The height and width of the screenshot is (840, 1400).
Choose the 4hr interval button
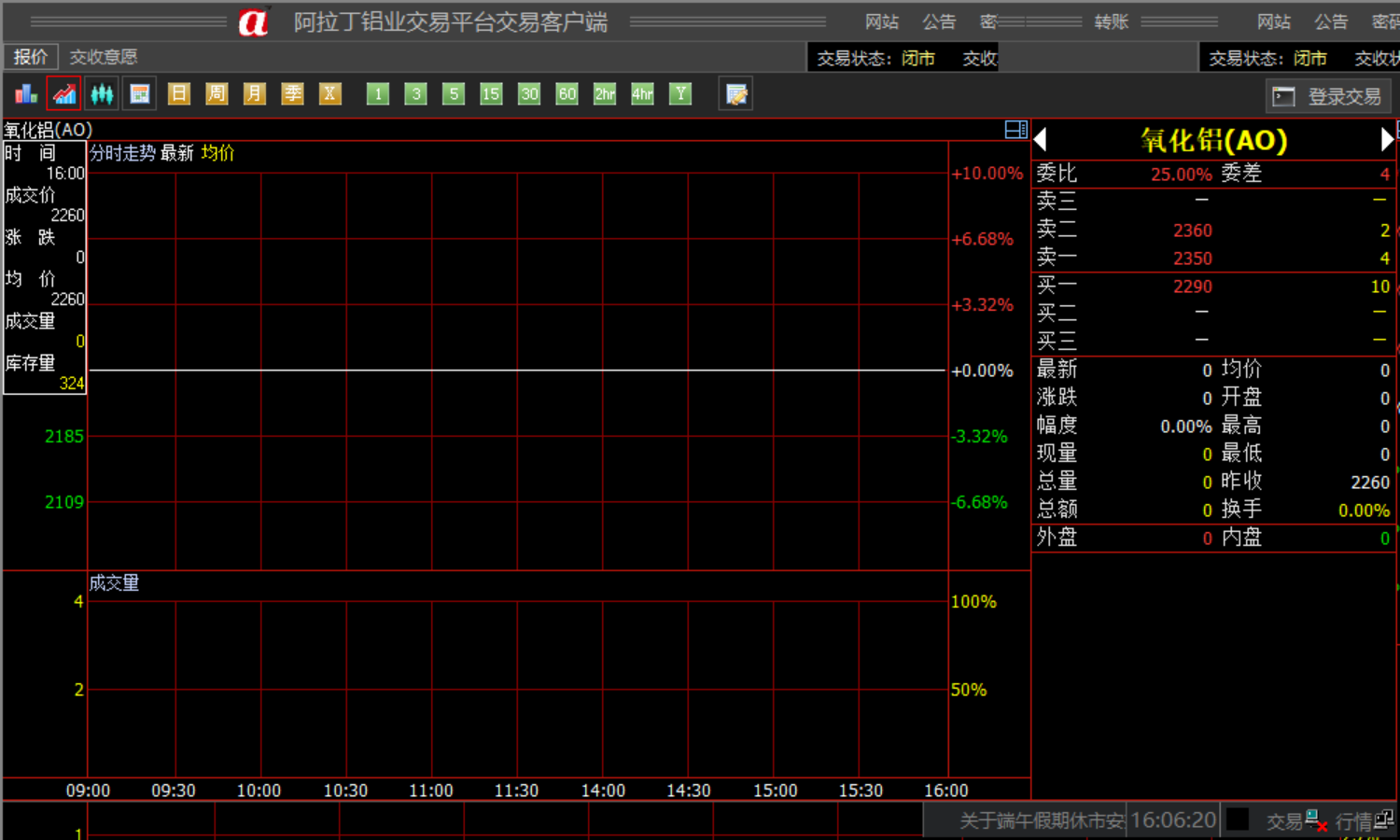[642, 94]
